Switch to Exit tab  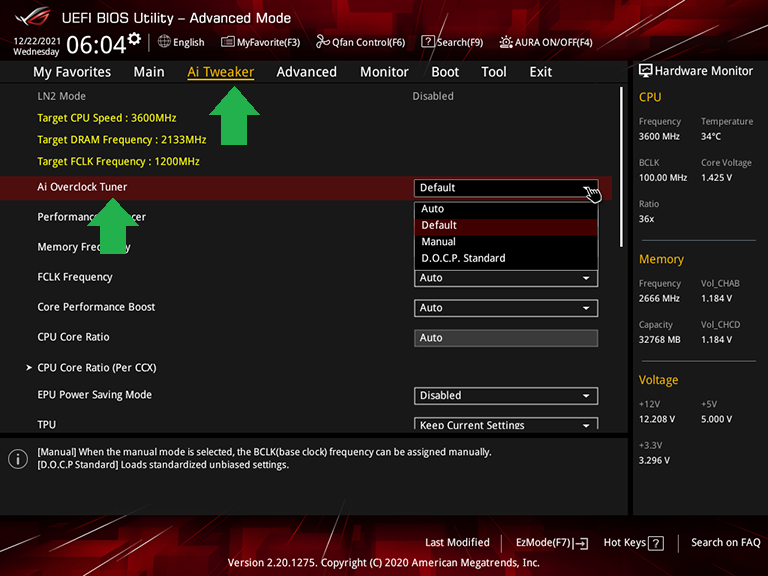click(x=541, y=72)
